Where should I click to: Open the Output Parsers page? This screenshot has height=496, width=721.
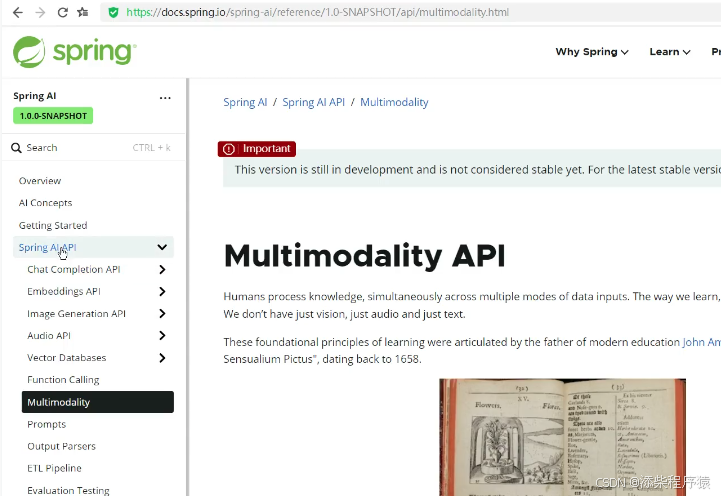(62, 446)
